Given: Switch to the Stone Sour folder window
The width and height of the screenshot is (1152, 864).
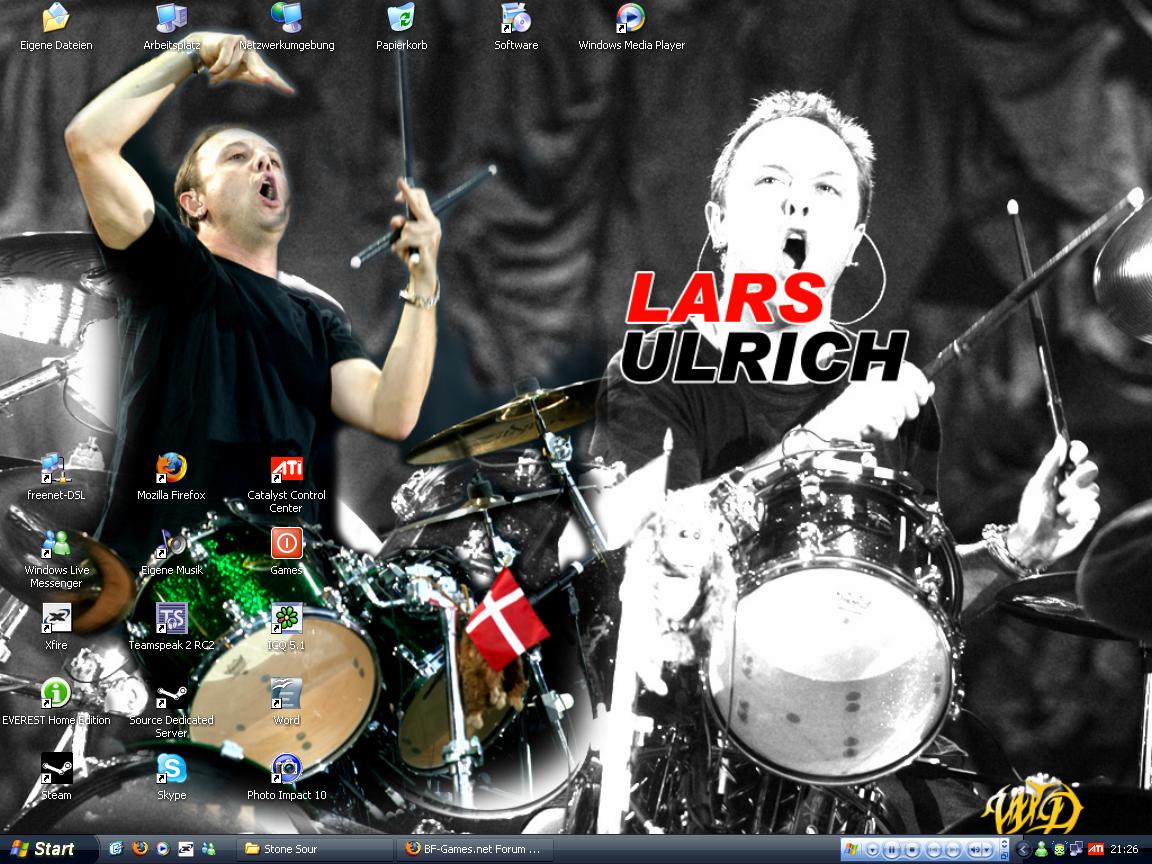Looking at the screenshot, I should 314,849.
